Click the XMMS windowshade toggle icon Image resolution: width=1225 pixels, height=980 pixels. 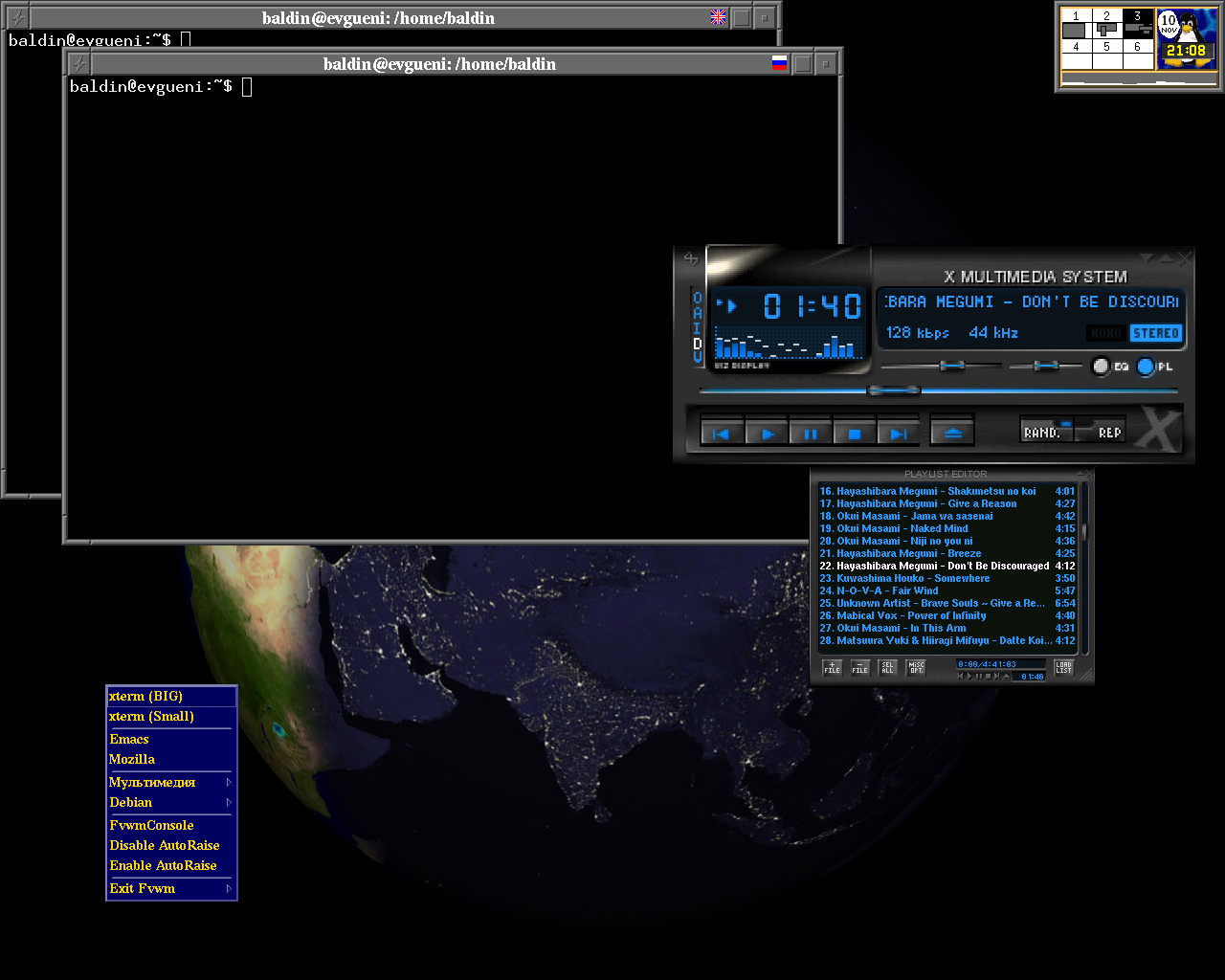(x=1166, y=258)
